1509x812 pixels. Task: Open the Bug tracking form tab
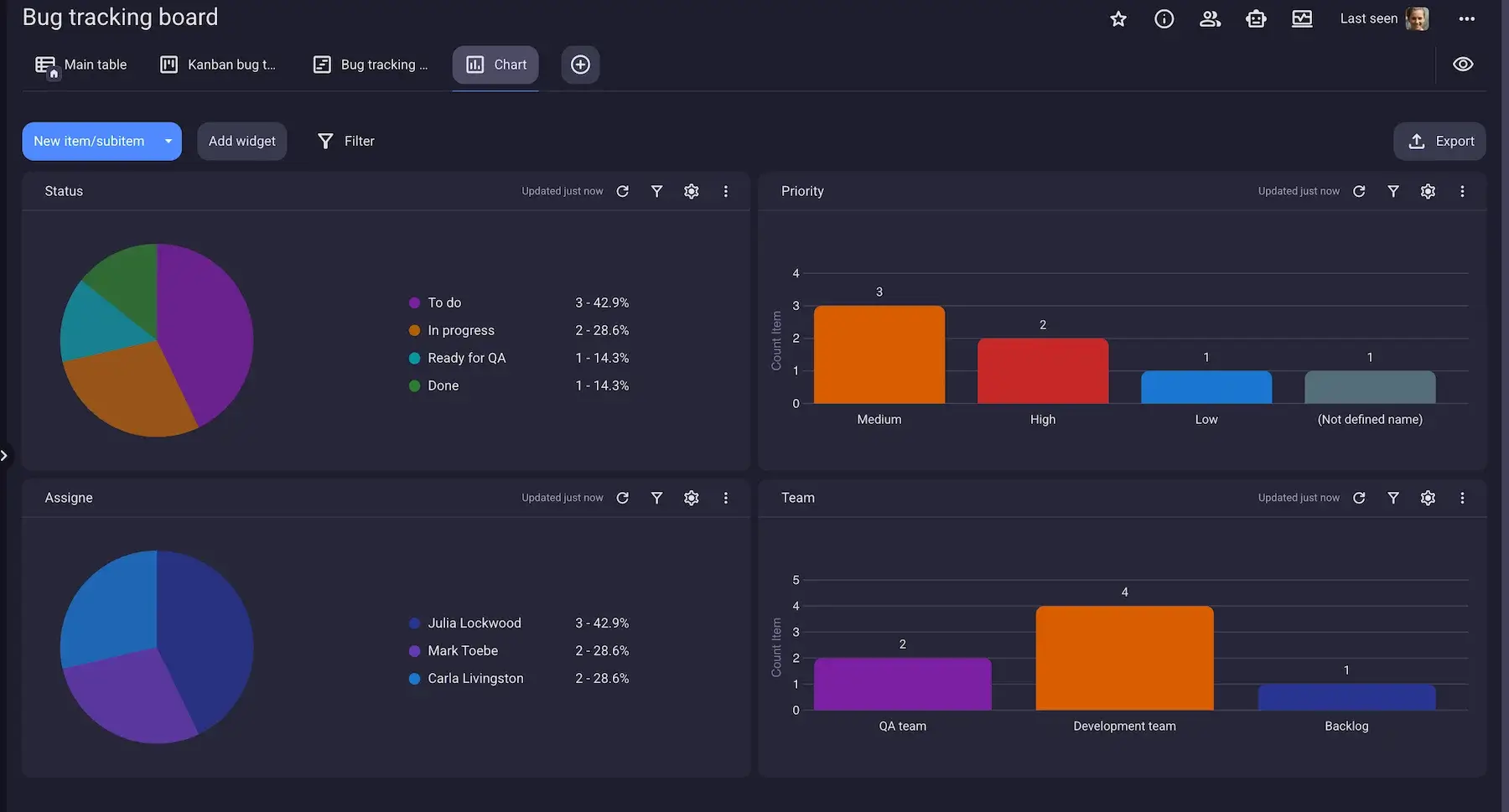coord(371,65)
